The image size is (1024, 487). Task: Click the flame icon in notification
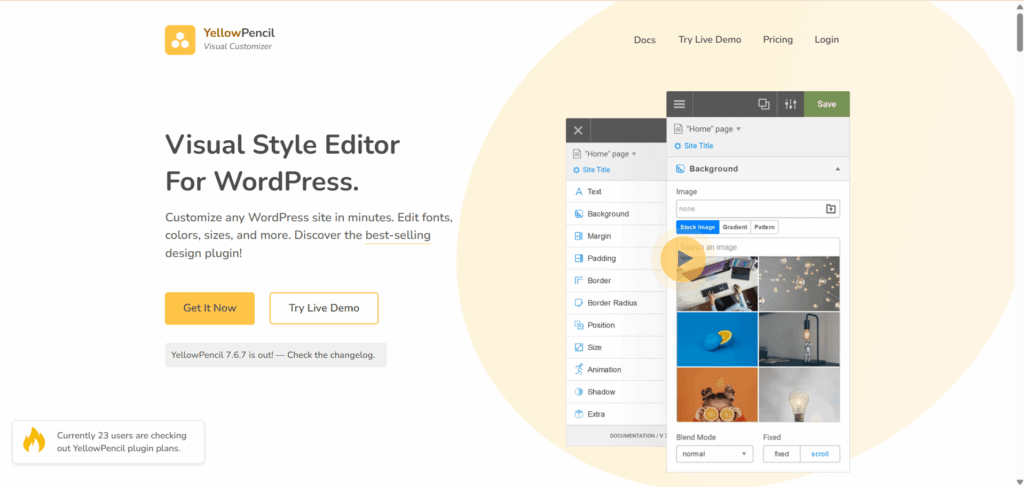(33, 440)
